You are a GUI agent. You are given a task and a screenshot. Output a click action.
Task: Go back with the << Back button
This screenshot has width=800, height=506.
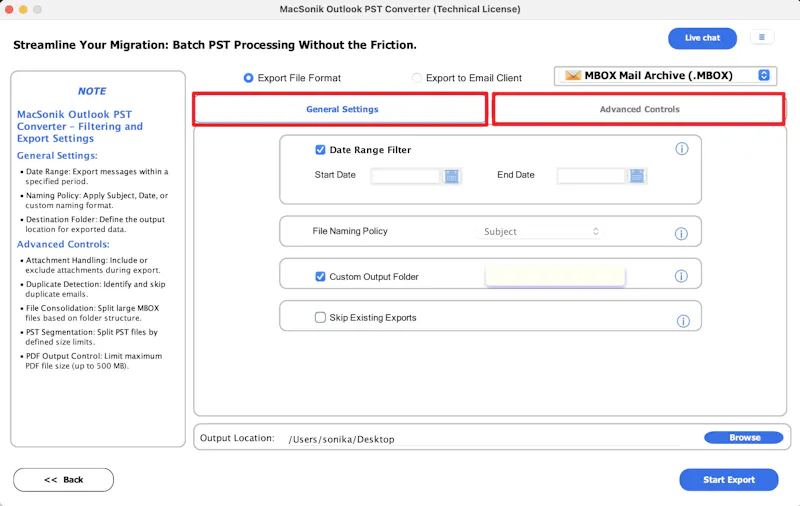click(63, 479)
